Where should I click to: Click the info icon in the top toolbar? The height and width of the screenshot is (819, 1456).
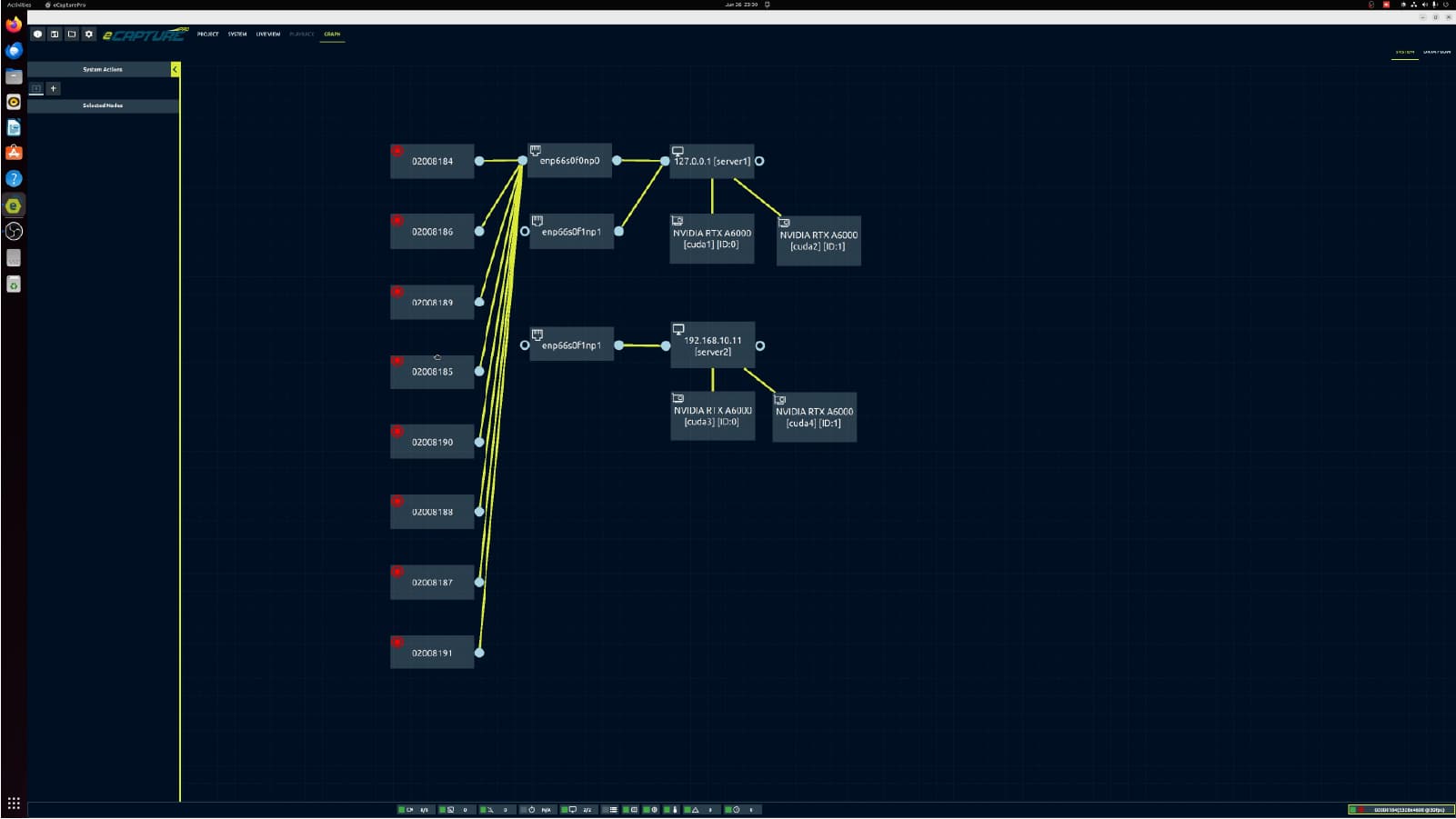coord(37,35)
